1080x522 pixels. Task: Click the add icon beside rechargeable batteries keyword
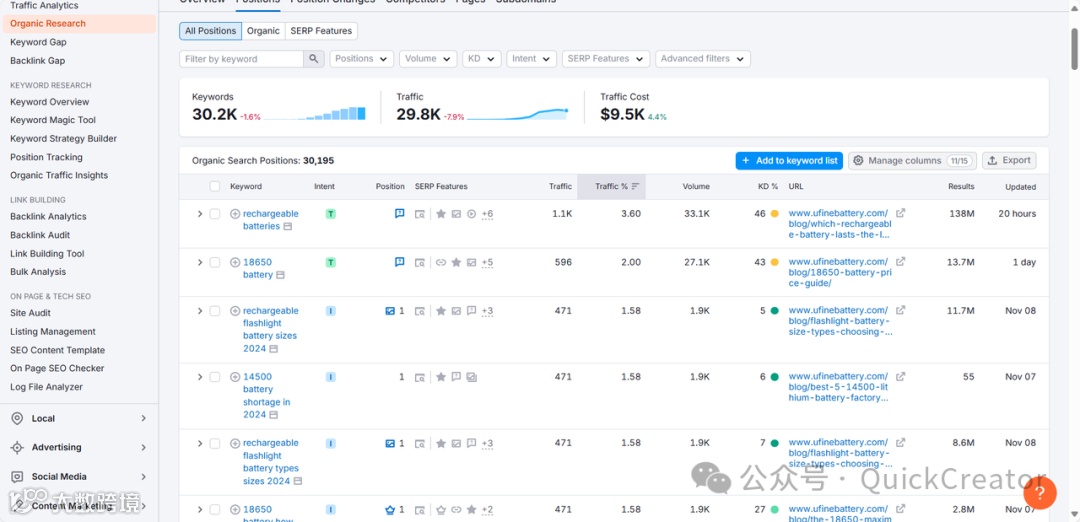point(235,214)
